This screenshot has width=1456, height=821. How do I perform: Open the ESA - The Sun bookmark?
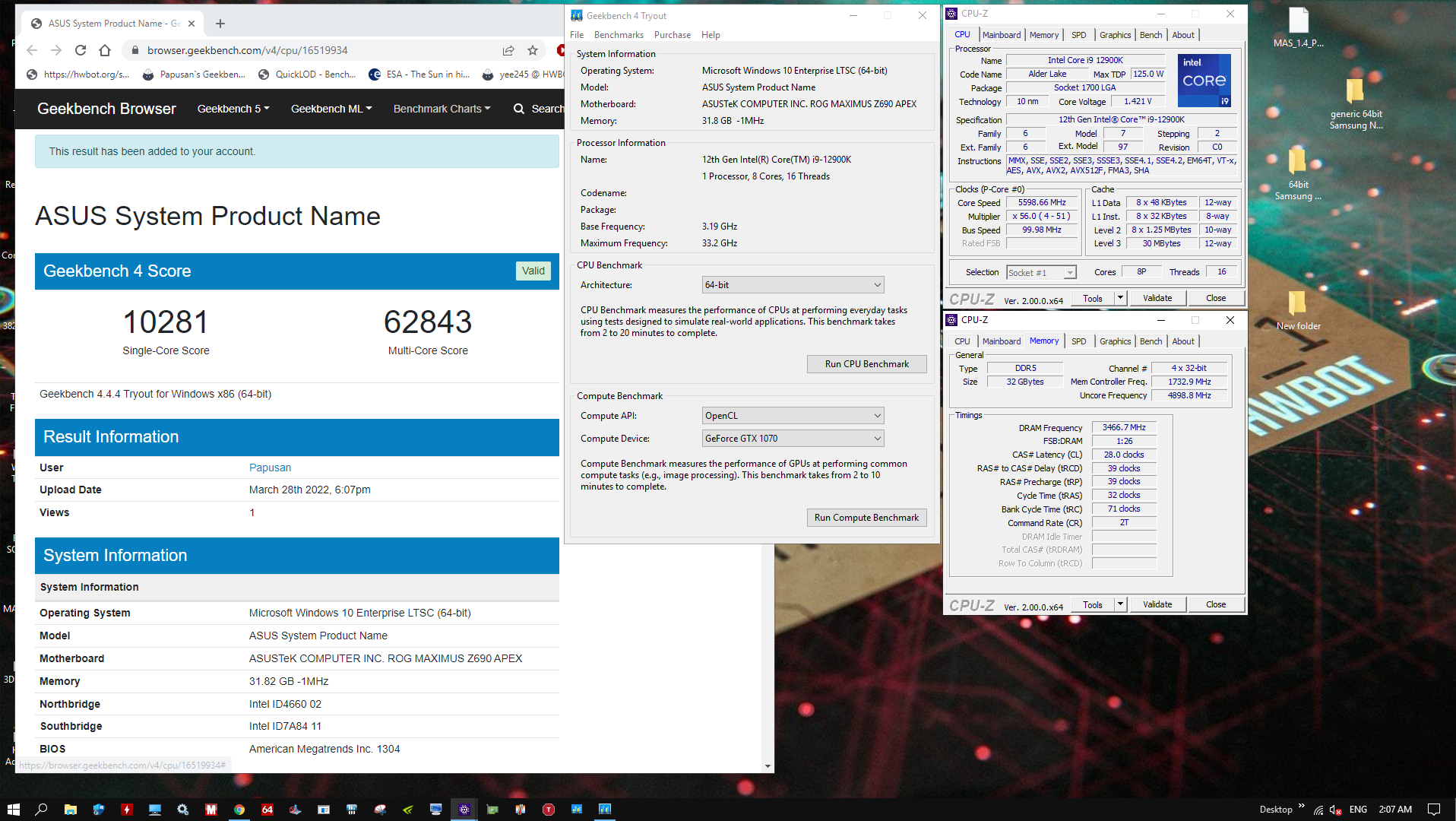(x=419, y=74)
